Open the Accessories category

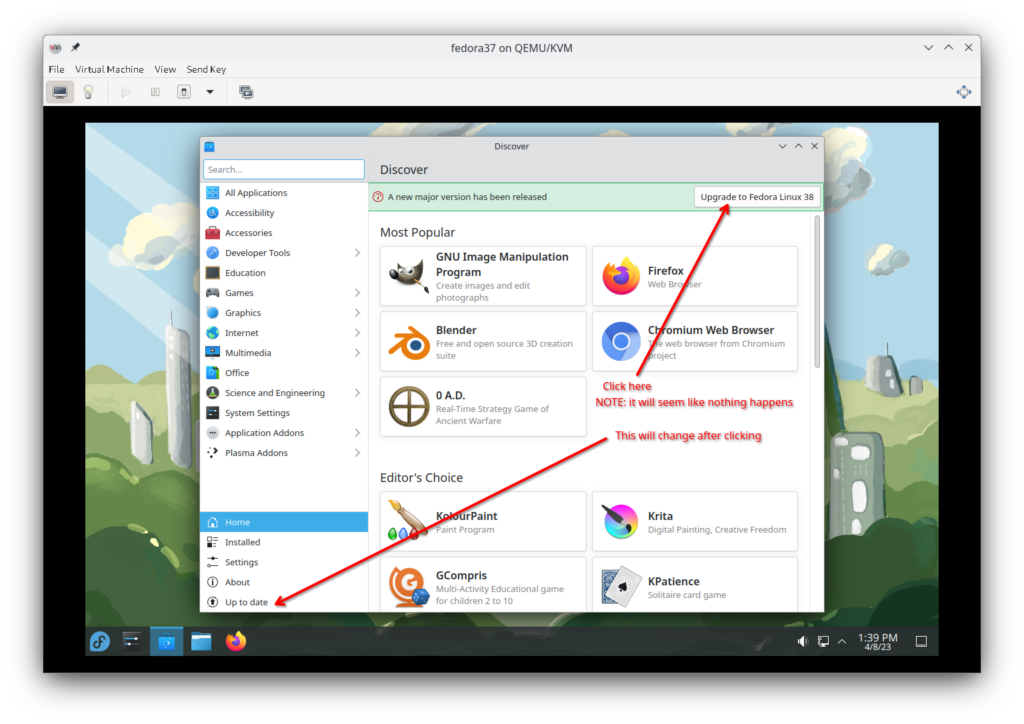coord(284,232)
